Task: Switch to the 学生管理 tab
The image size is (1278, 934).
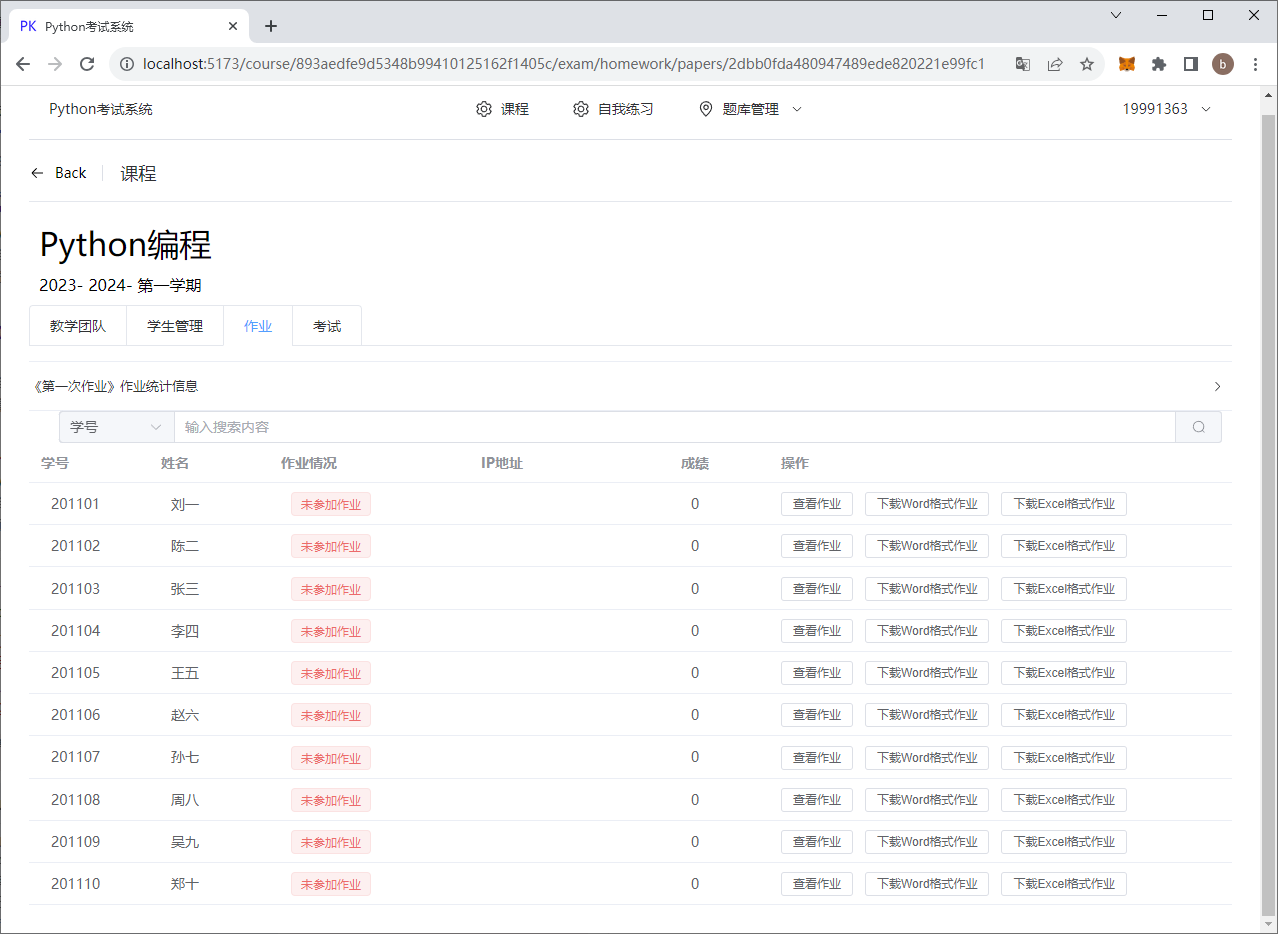Action: click(x=175, y=326)
